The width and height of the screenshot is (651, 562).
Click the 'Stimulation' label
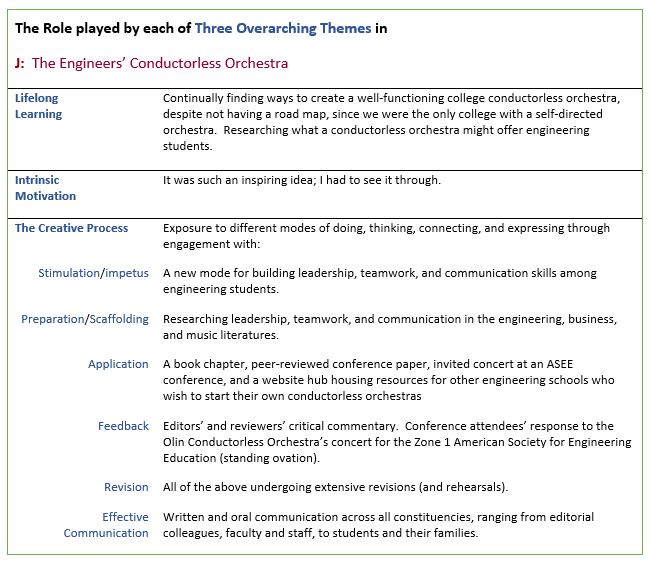click(69, 273)
